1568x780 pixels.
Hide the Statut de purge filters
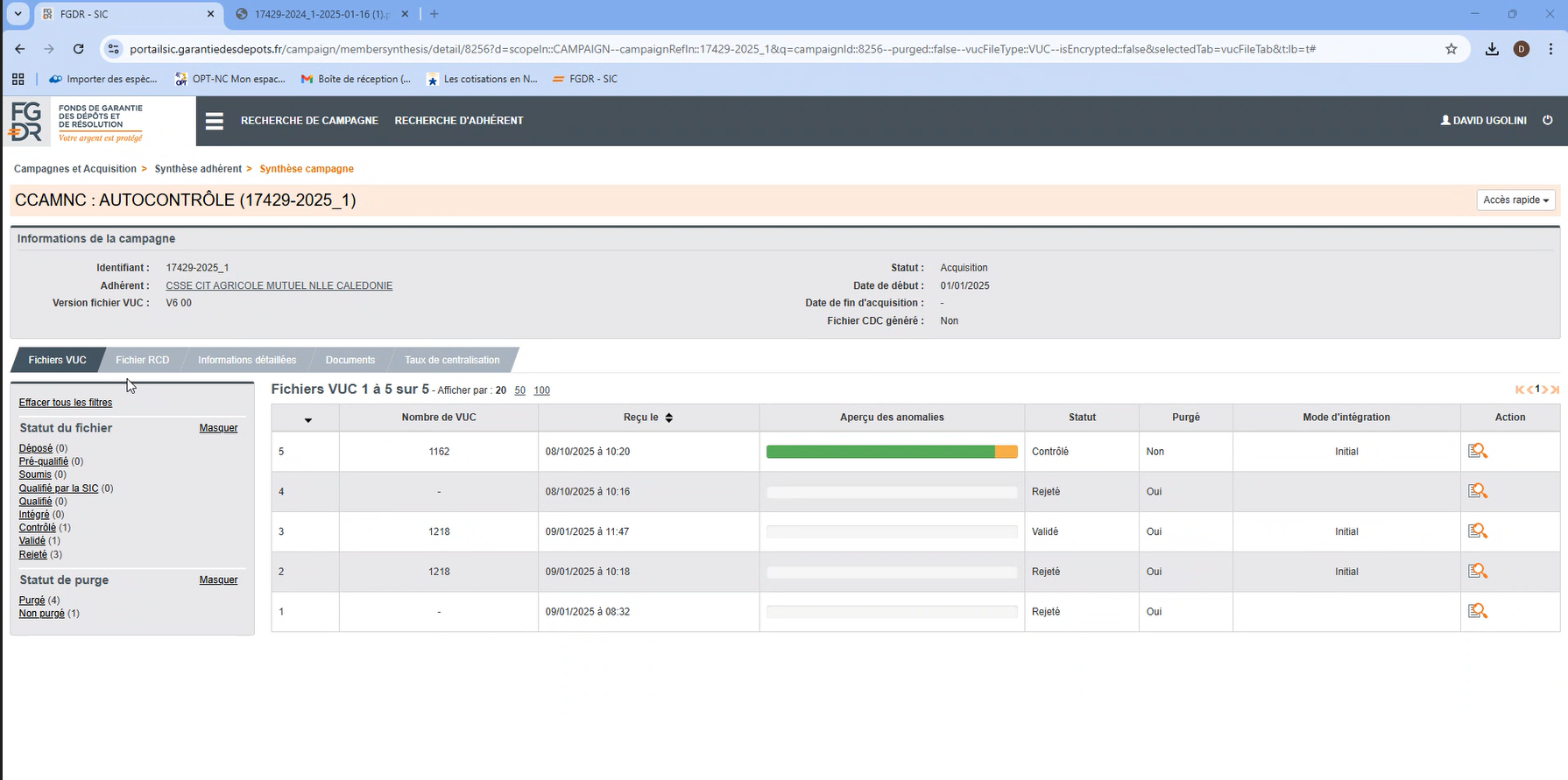218,580
